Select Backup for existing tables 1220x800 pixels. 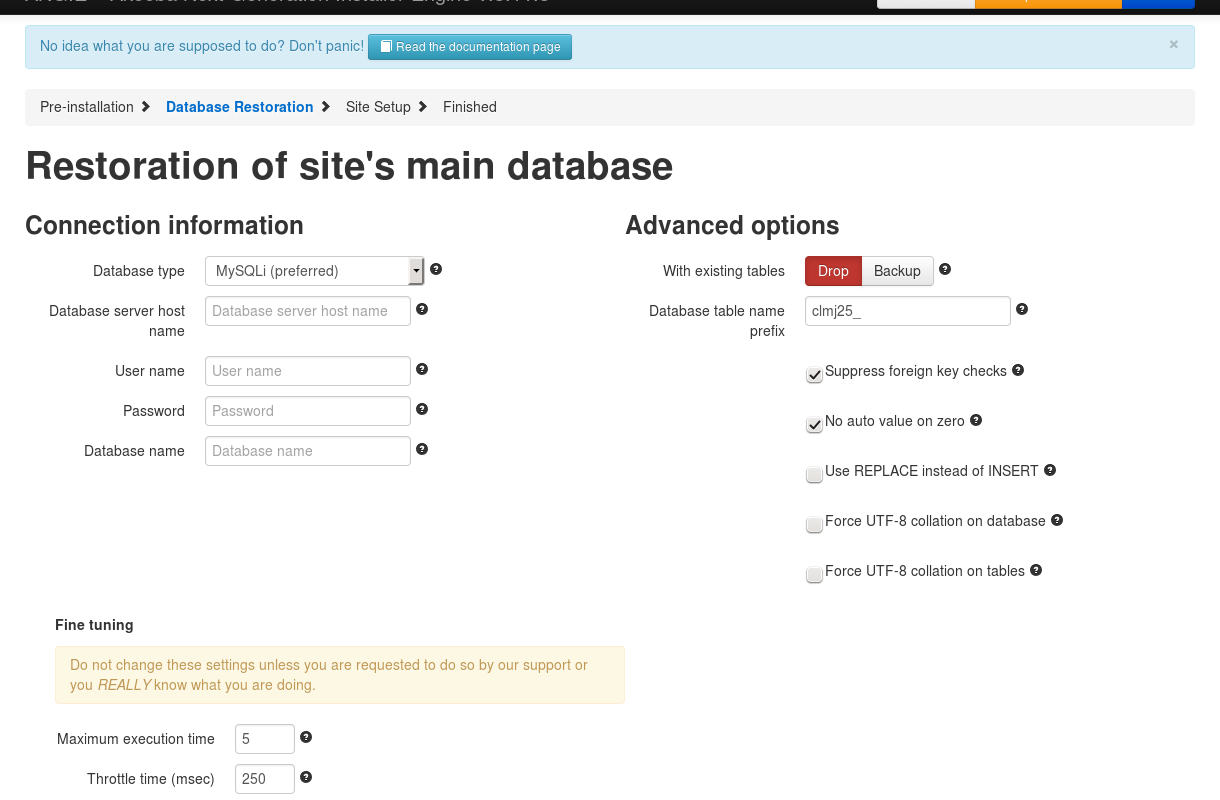click(897, 271)
